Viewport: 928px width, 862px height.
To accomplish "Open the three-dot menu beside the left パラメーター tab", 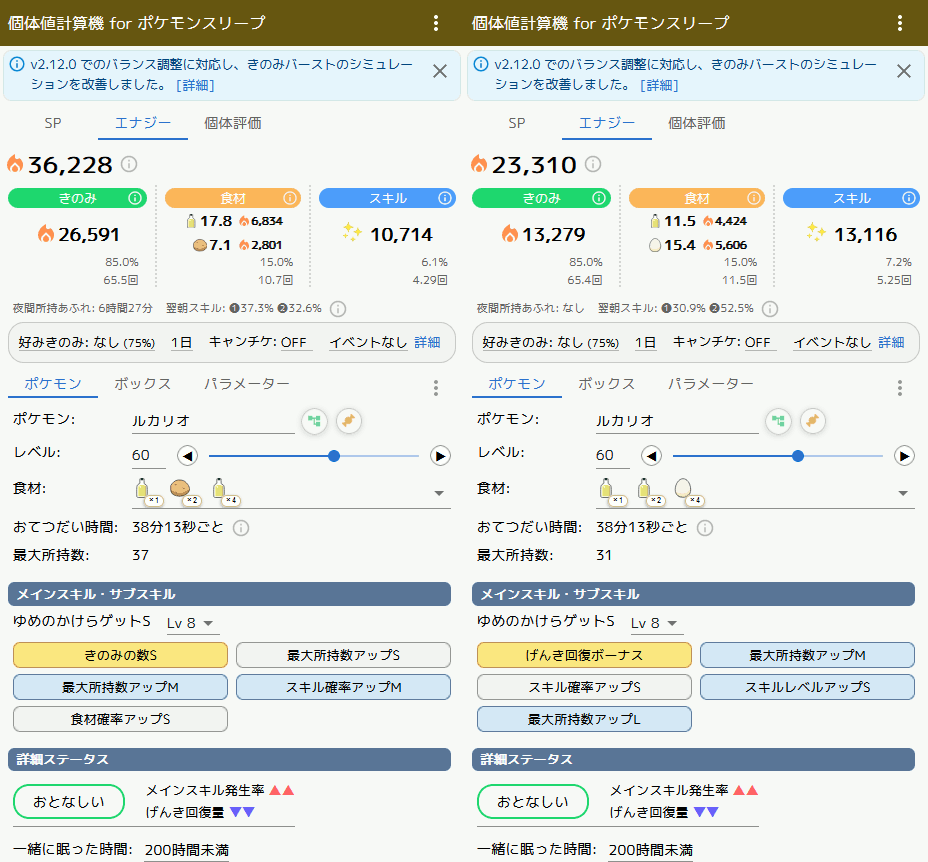I will (436, 388).
